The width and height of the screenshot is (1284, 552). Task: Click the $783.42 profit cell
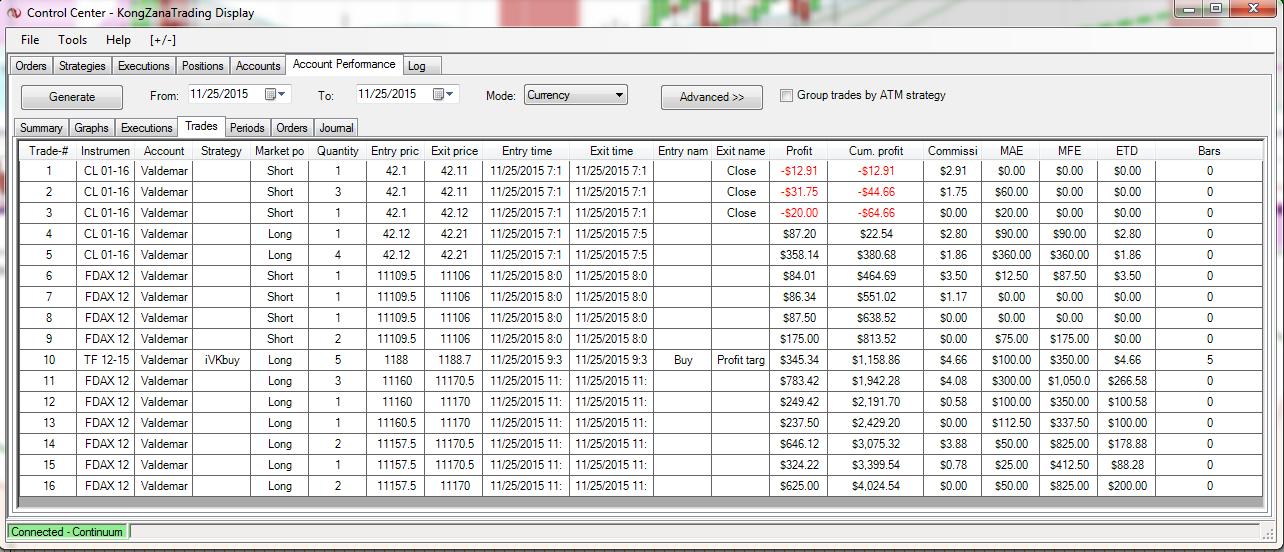(x=799, y=381)
